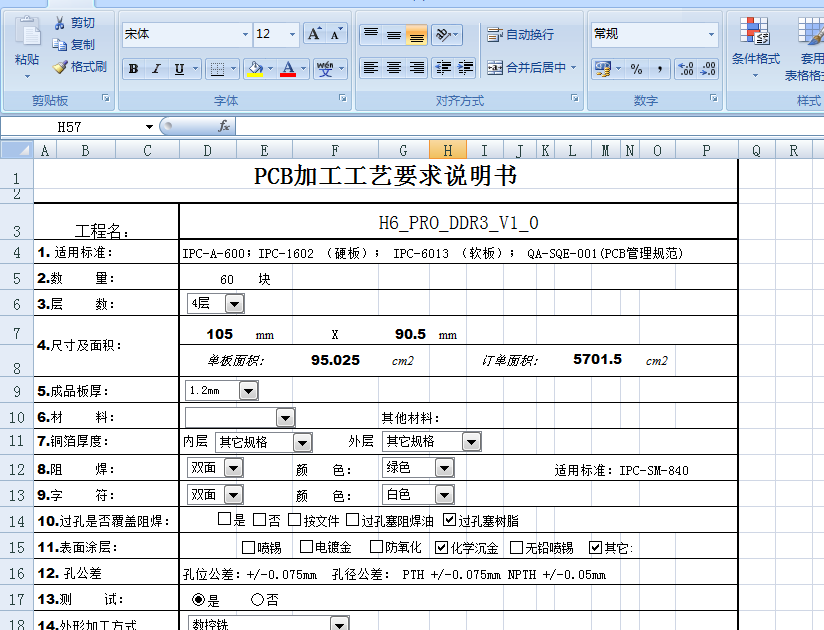Click the Name Box showing H57
824x630 pixels.
(71, 127)
